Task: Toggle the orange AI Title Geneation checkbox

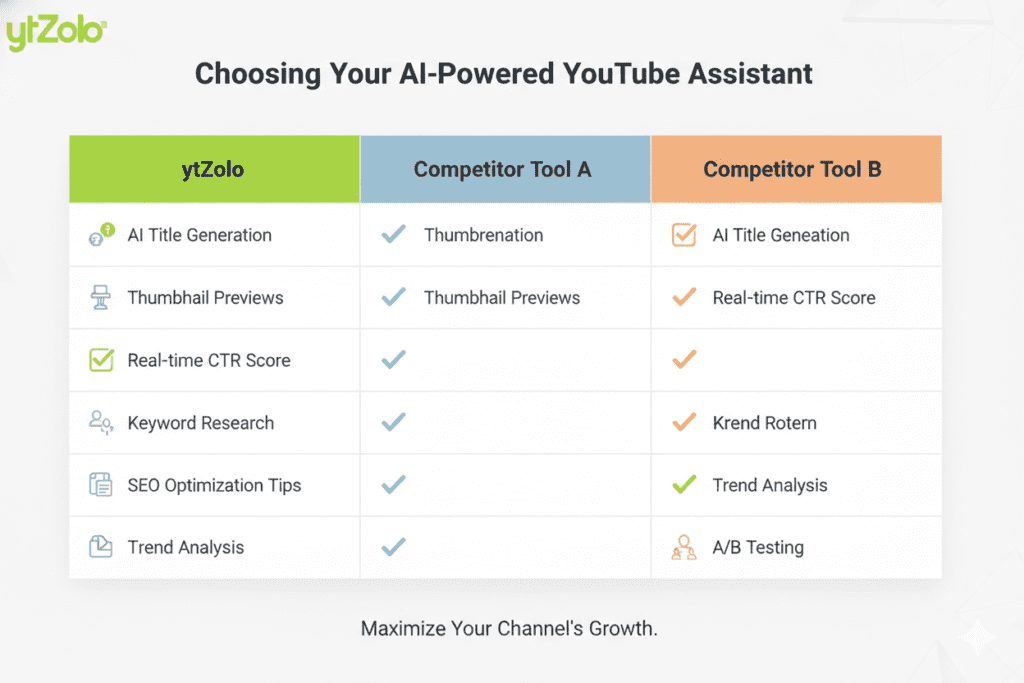Action: [x=684, y=236]
